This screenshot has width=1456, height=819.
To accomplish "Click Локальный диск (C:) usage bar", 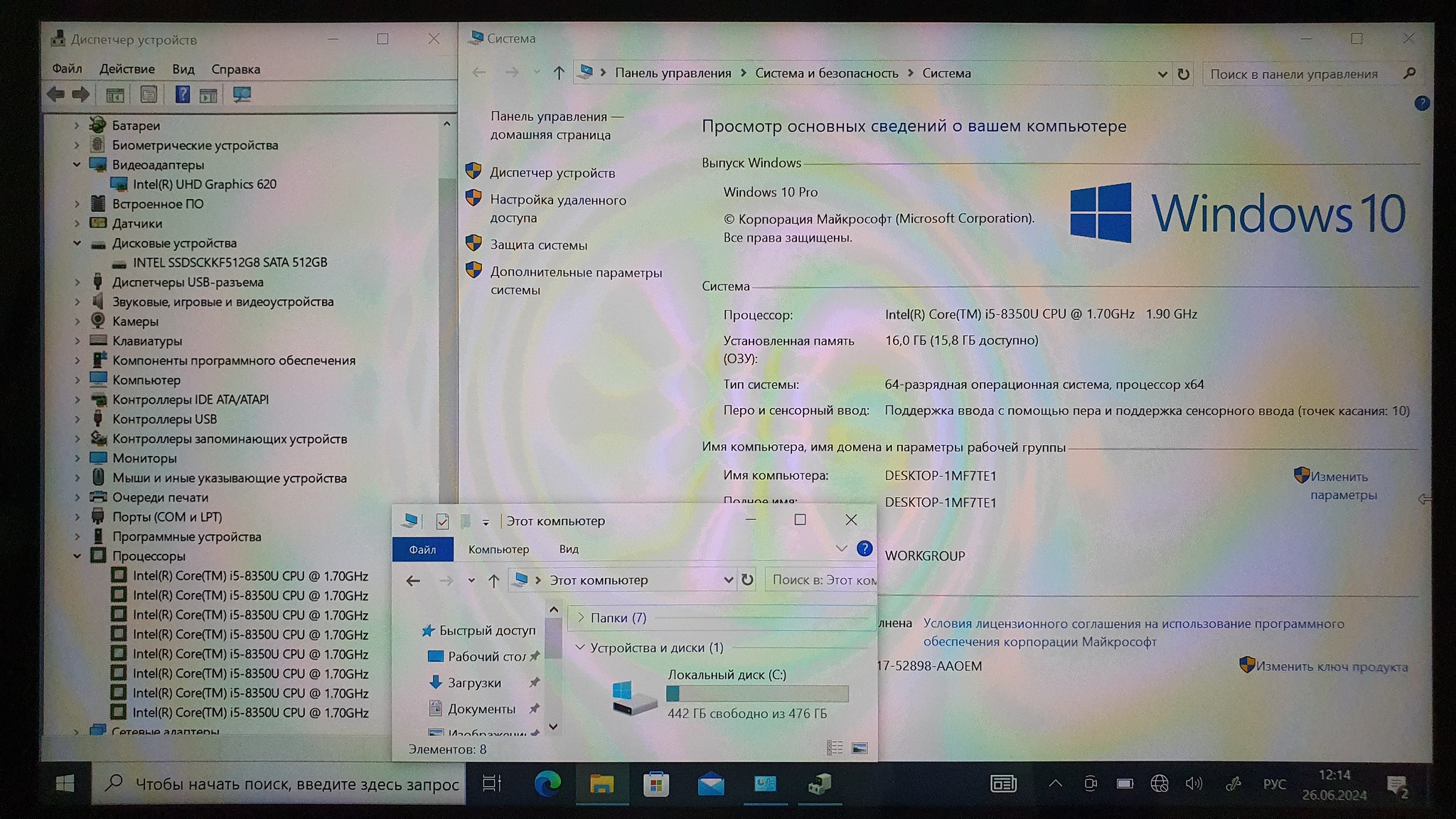I will (757, 693).
